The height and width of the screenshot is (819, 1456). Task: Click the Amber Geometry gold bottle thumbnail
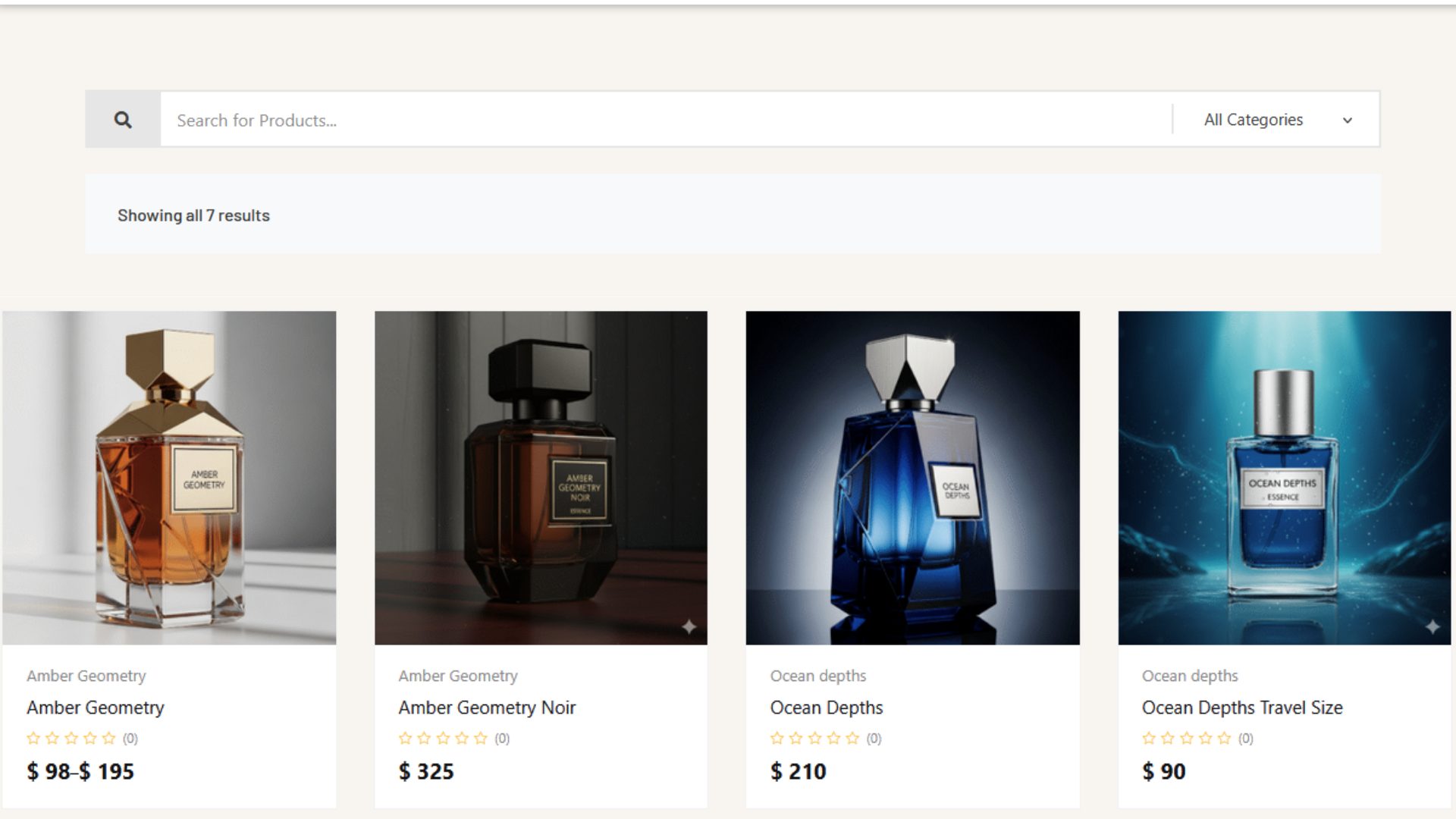[x=169, y=478]
